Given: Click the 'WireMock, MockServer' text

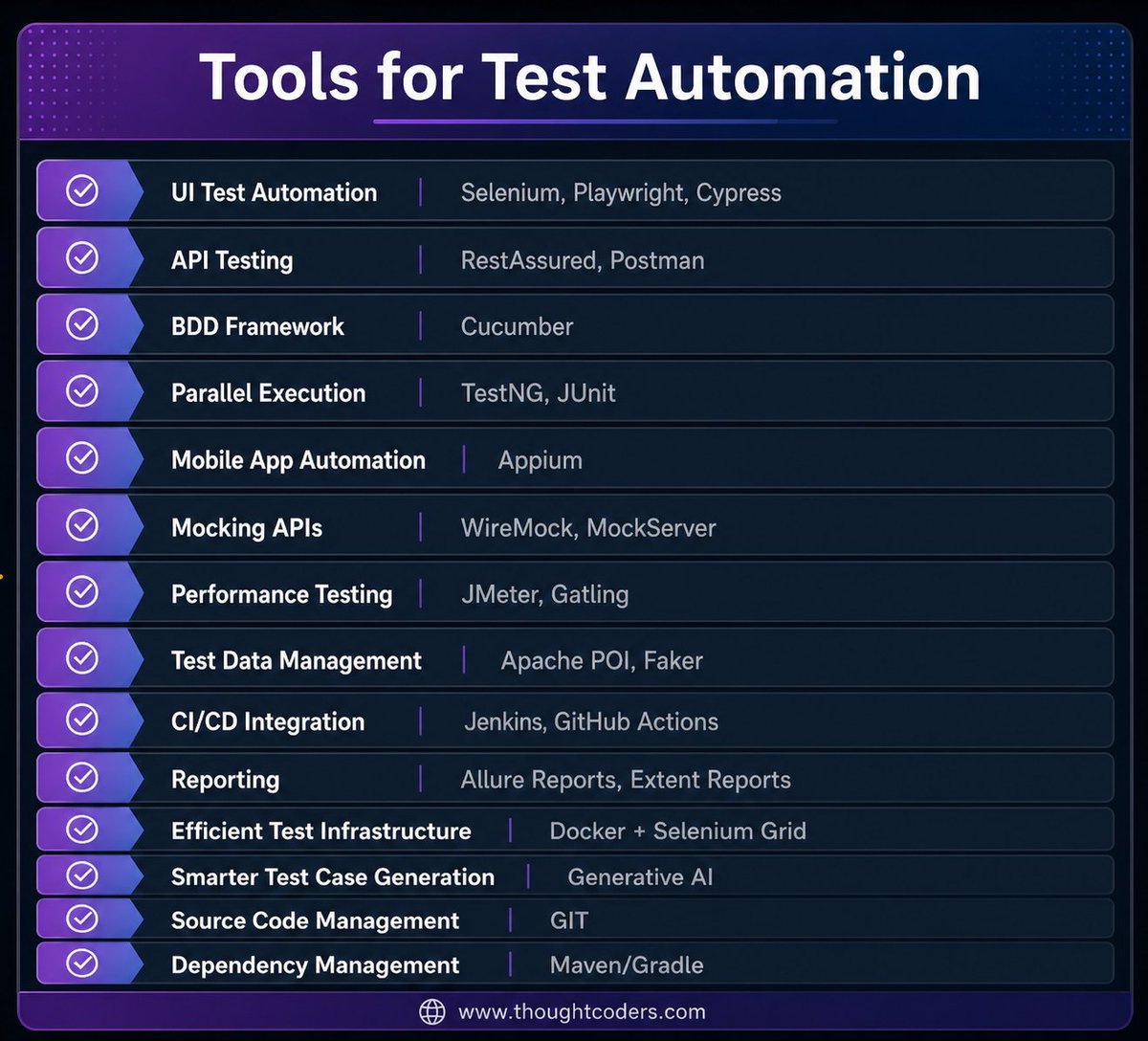Looking at the screenshot, I should tap(588, 527).
